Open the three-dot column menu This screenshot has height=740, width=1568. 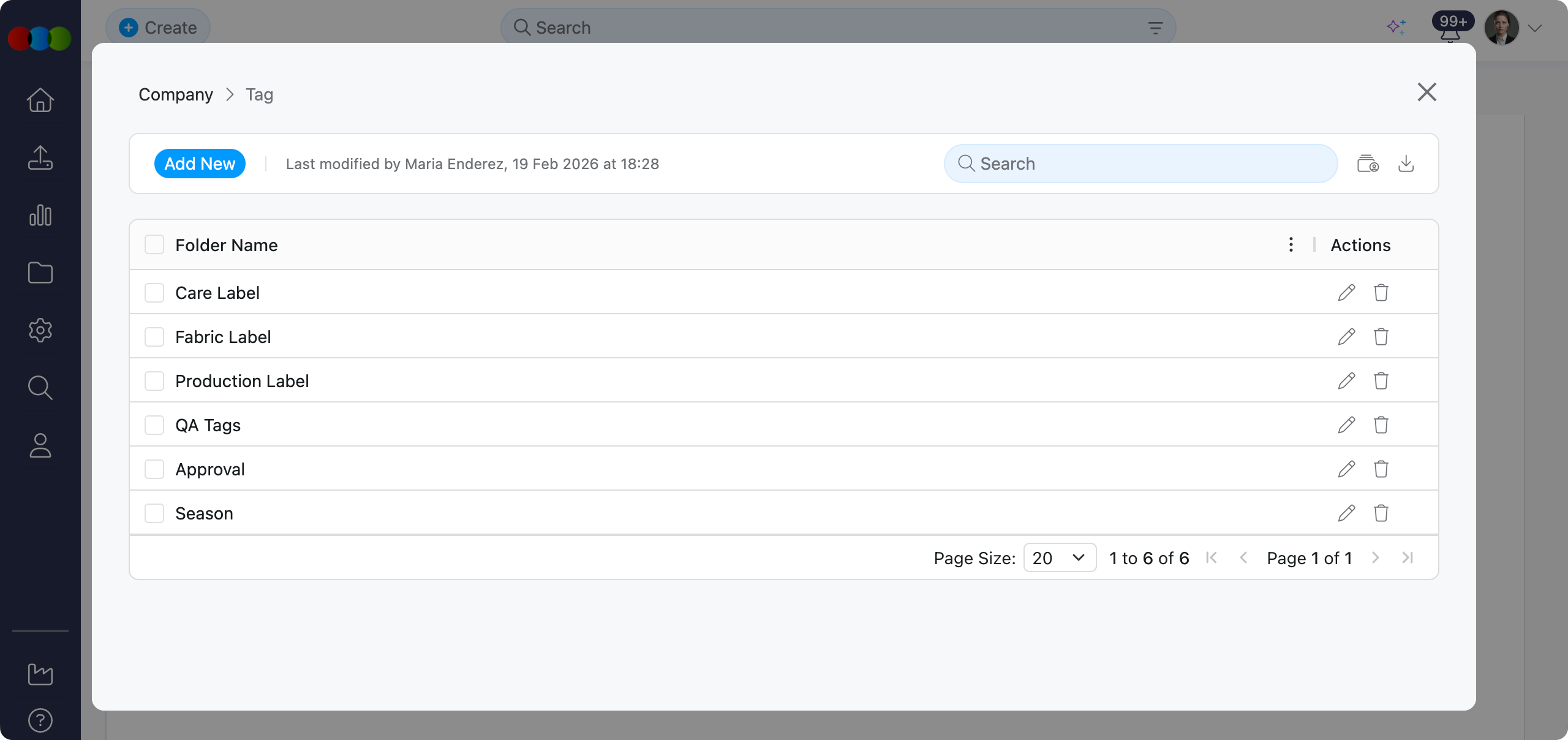(x=1291, y=245)
